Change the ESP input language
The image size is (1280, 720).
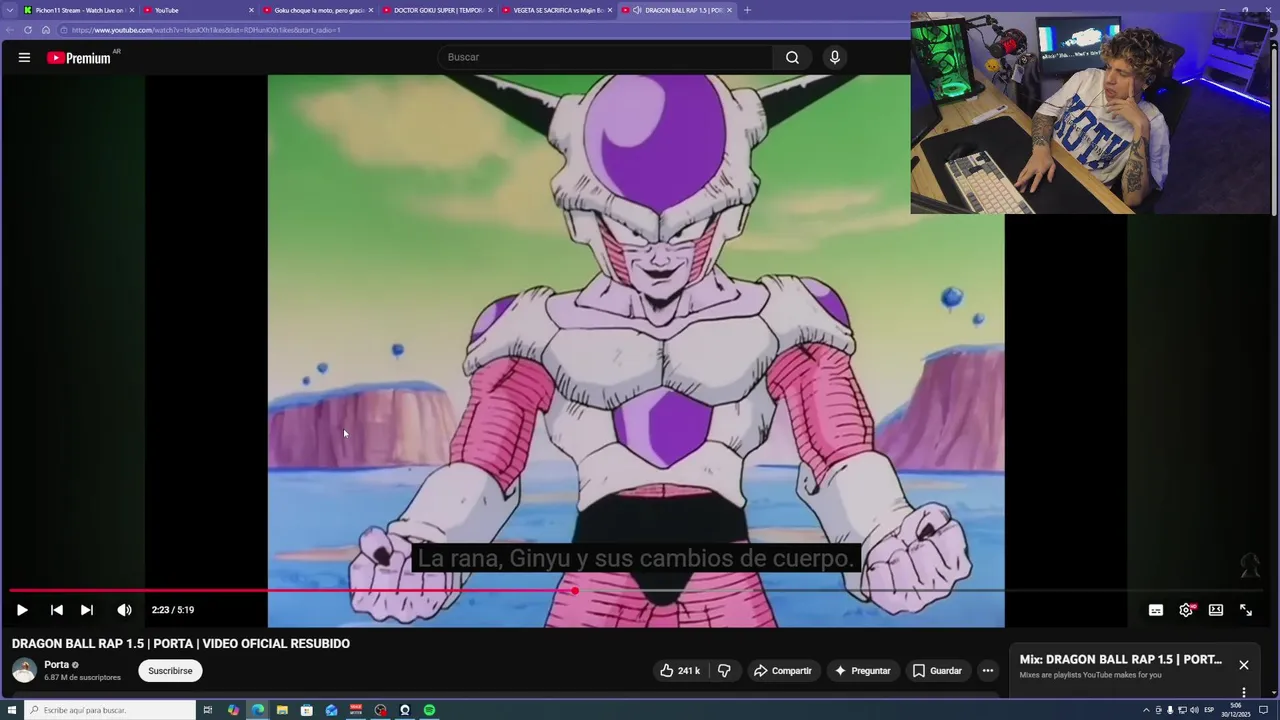pyautogui.click(x=1209, y=710)
